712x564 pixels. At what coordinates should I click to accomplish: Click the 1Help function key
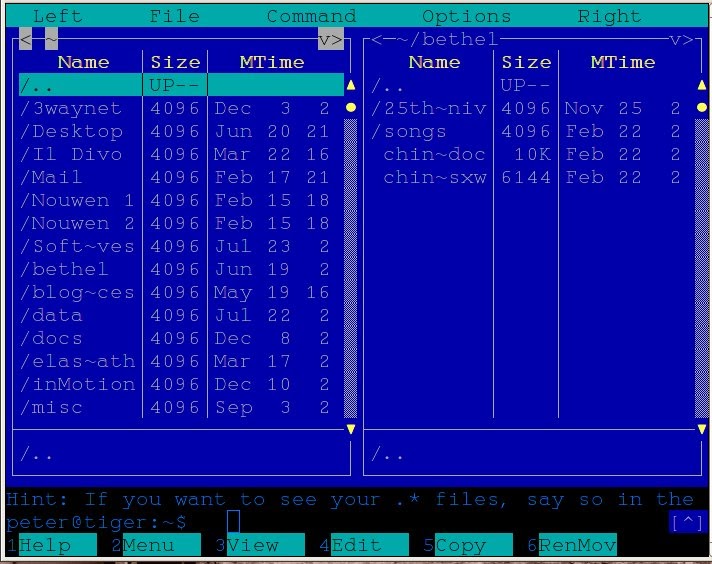click(x=52, y=545)
